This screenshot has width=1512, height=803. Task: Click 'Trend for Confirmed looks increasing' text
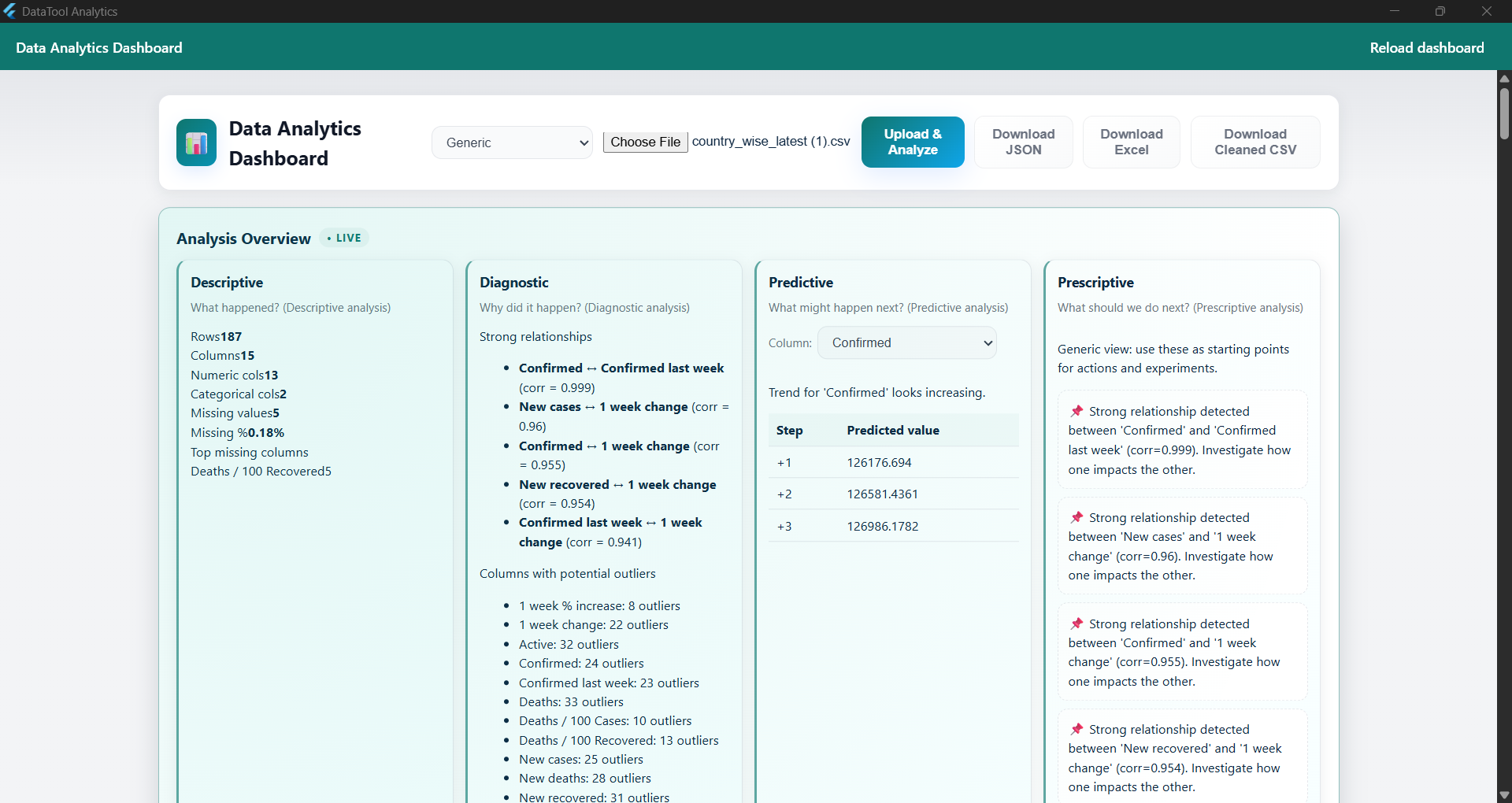pos(876,392)
